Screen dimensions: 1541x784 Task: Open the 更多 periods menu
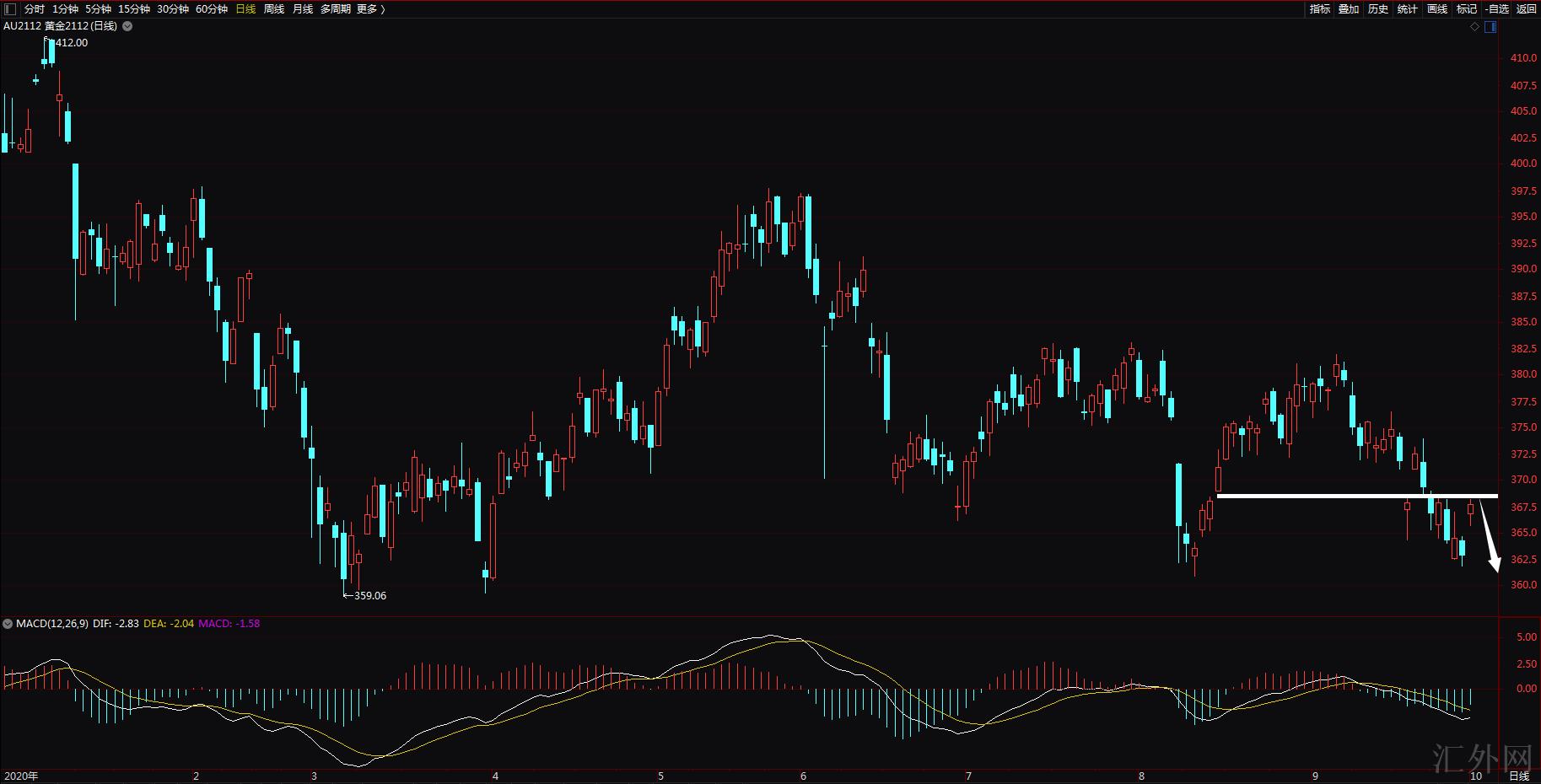370,8
